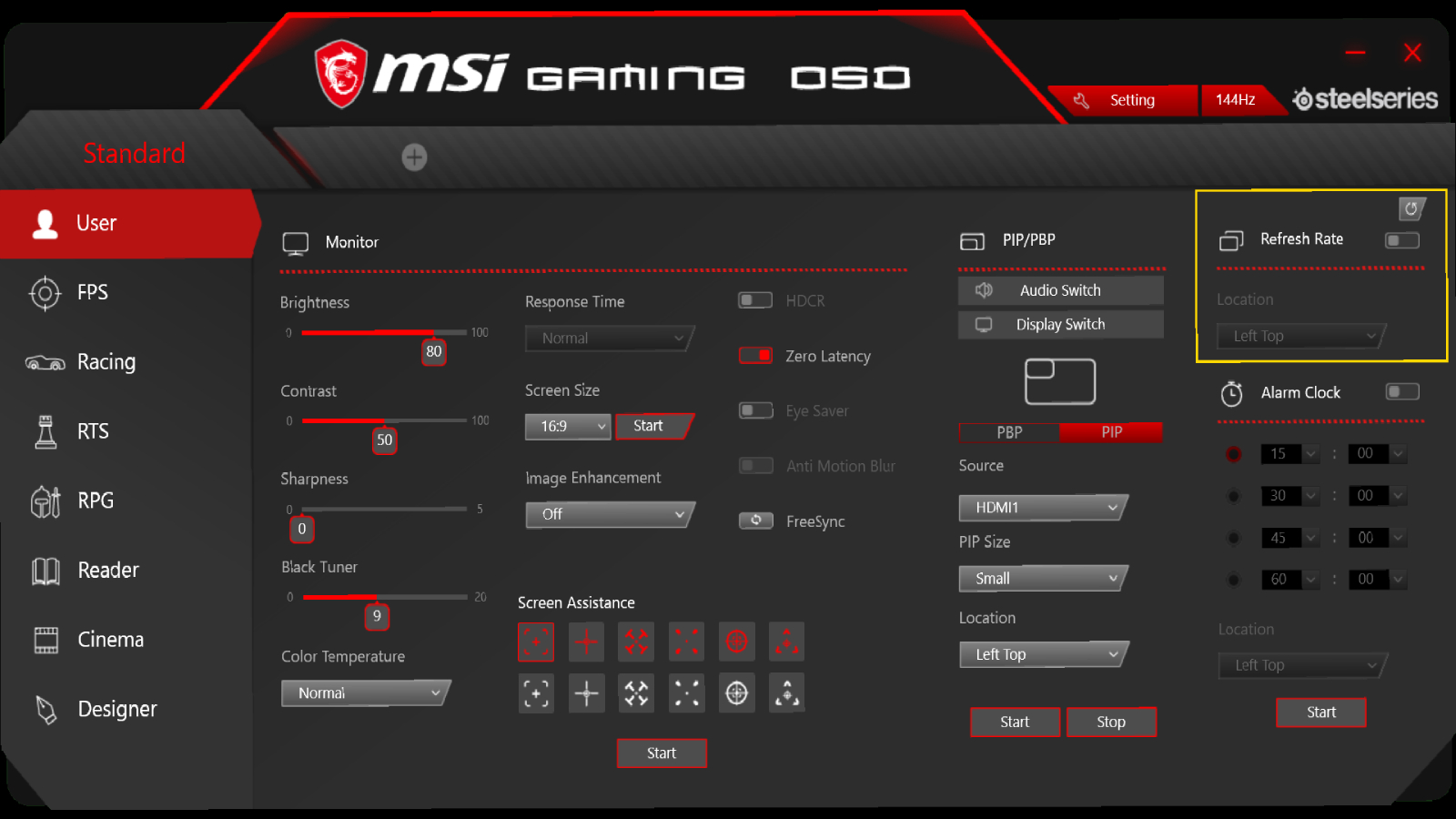Turn off Zero Latency
This screenshot has width=1456, height=819.
point(755,356)
